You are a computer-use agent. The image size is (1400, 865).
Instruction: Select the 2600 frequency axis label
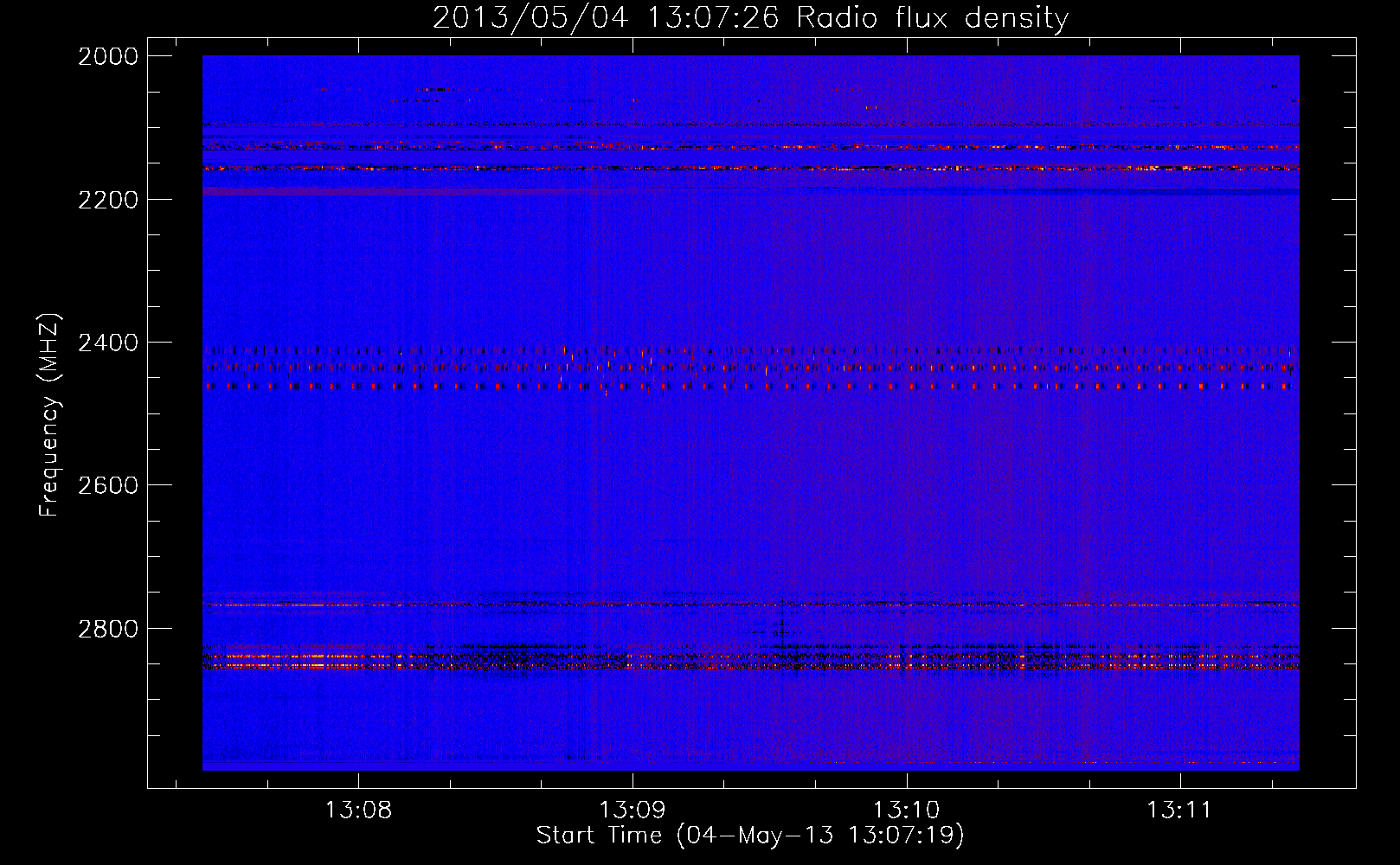point(108,485)
